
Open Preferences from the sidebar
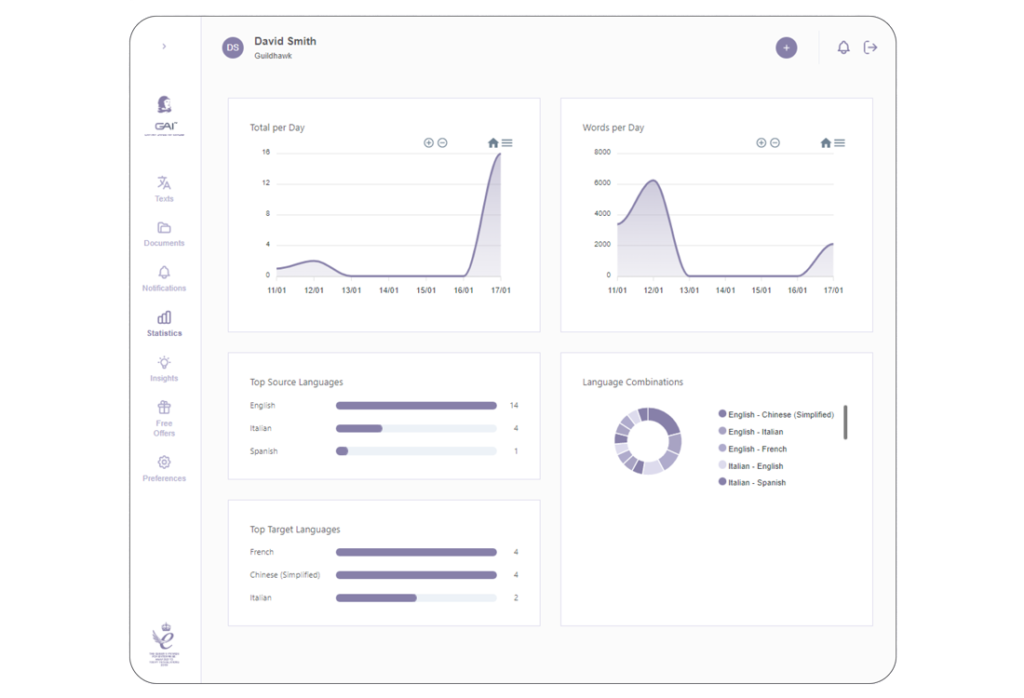164,468
